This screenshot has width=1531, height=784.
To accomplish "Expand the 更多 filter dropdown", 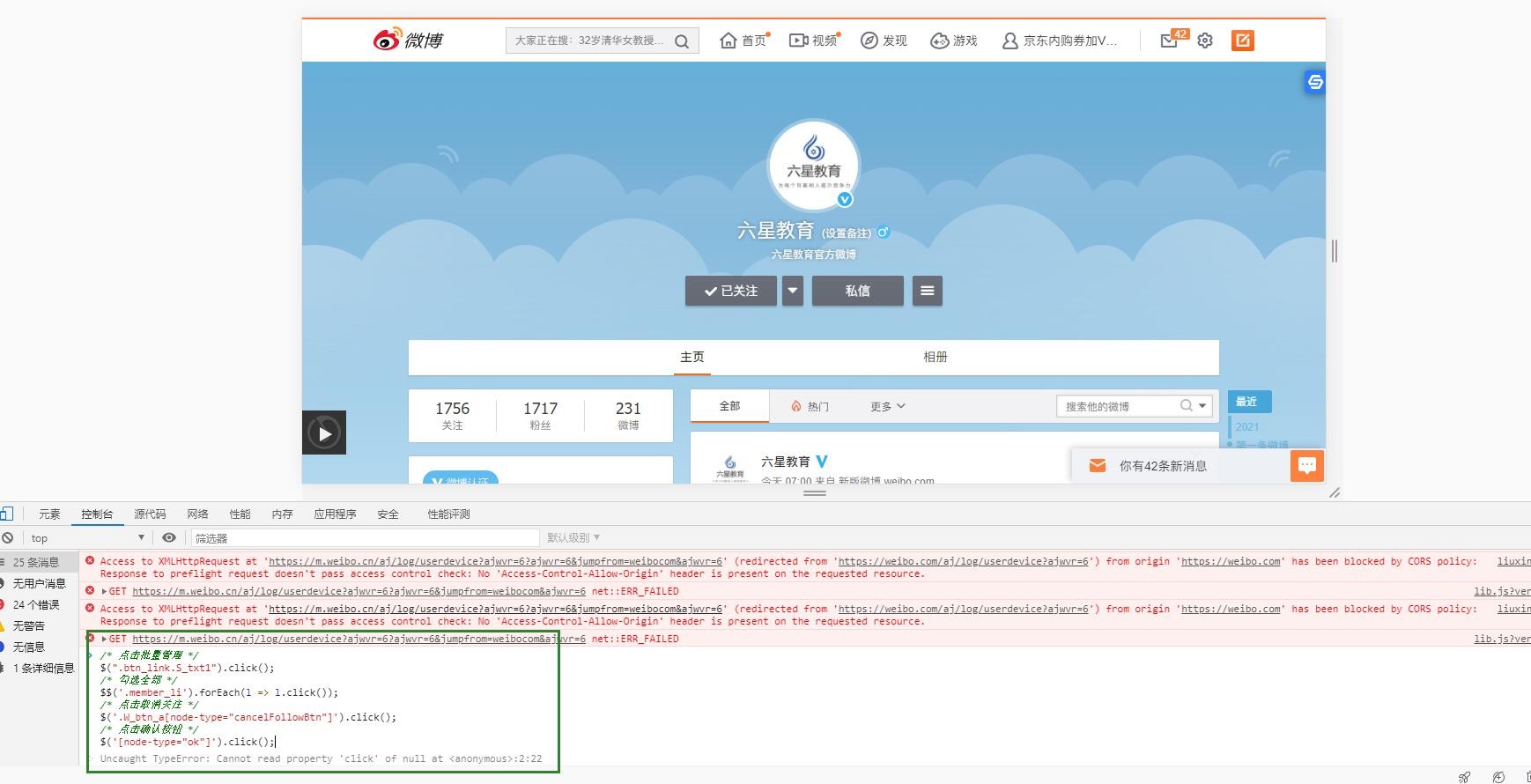I will coord(887,406).
